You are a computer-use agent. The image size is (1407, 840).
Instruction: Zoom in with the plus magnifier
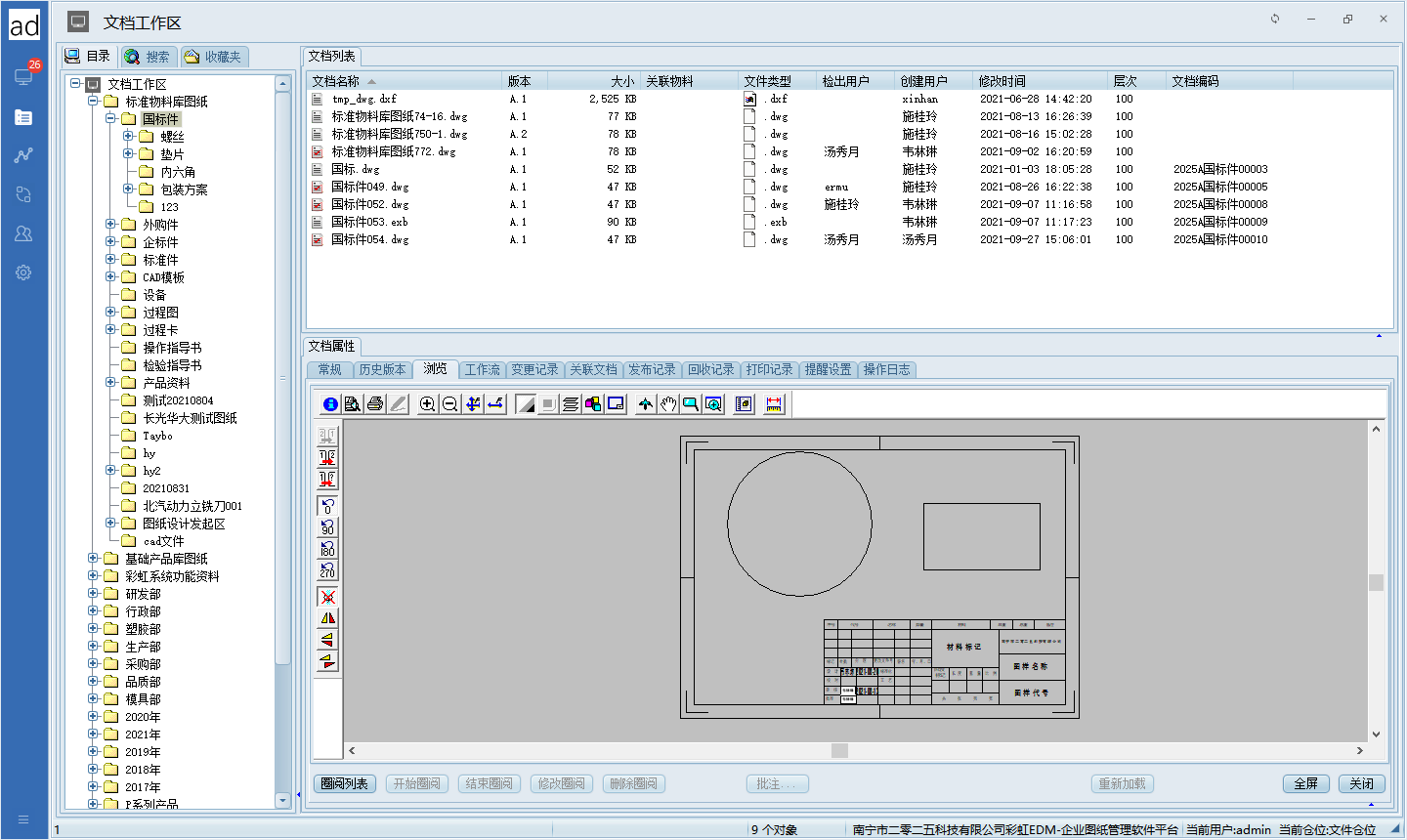click(427, 404)
